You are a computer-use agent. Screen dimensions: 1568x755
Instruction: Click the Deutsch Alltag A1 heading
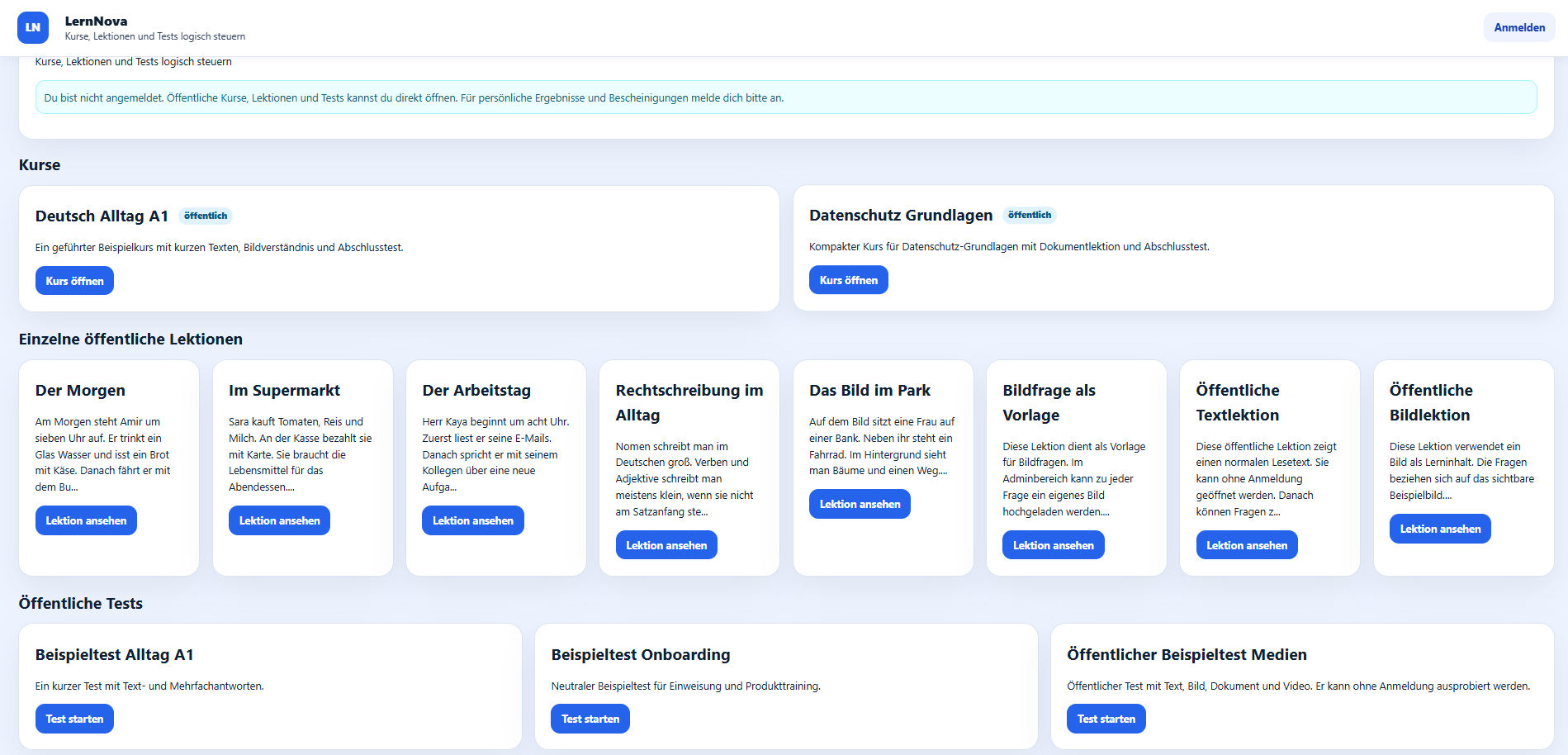pos(102,216)
